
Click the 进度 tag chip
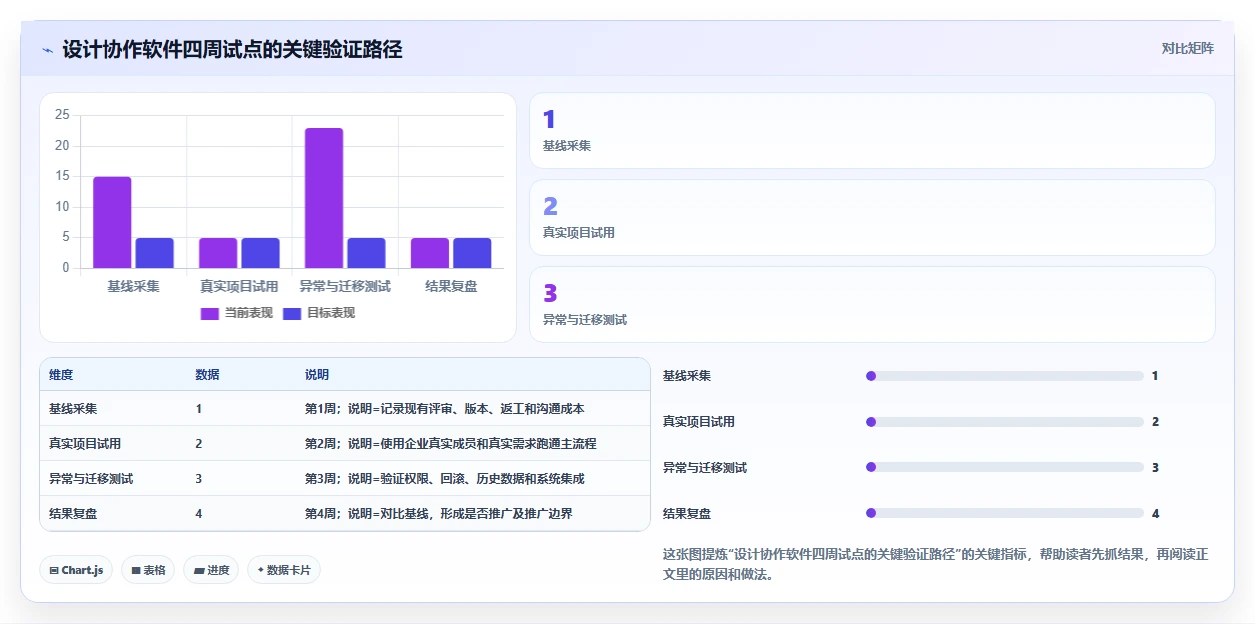211,570
